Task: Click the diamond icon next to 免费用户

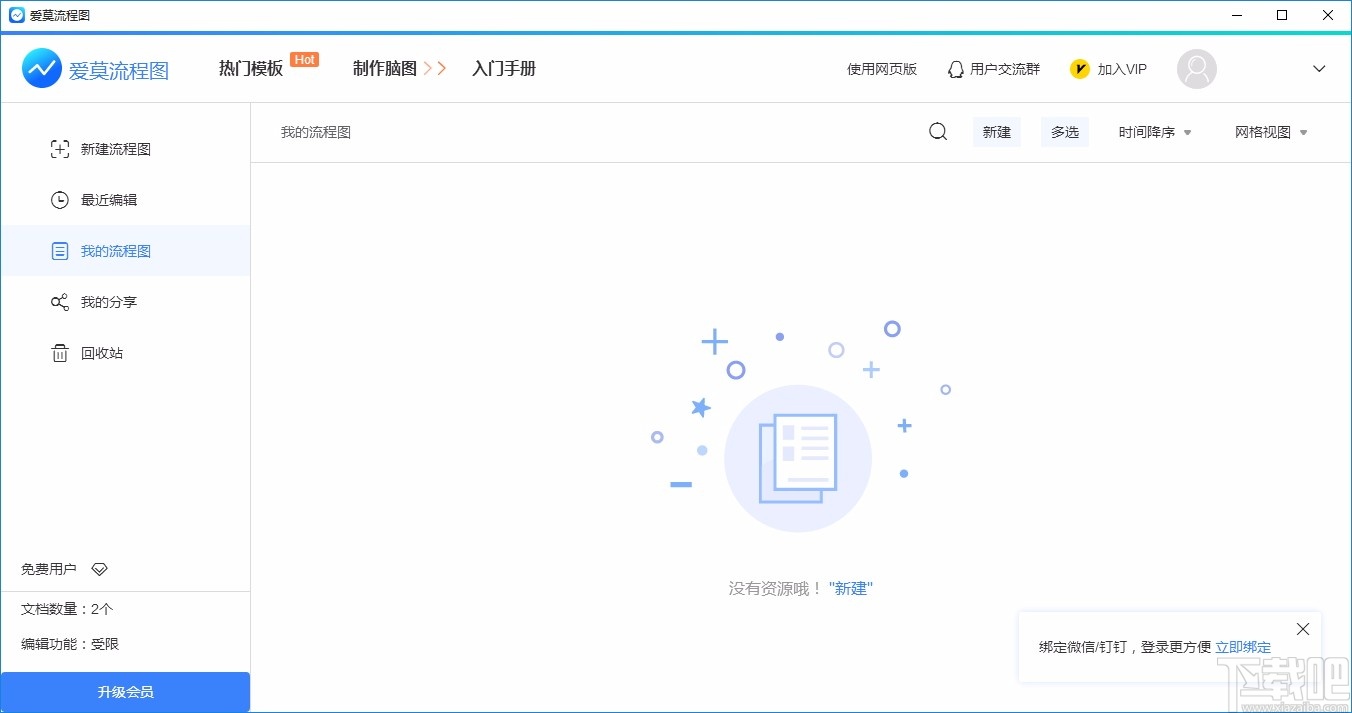Action: pyautogui.click(x=99, y=568)
